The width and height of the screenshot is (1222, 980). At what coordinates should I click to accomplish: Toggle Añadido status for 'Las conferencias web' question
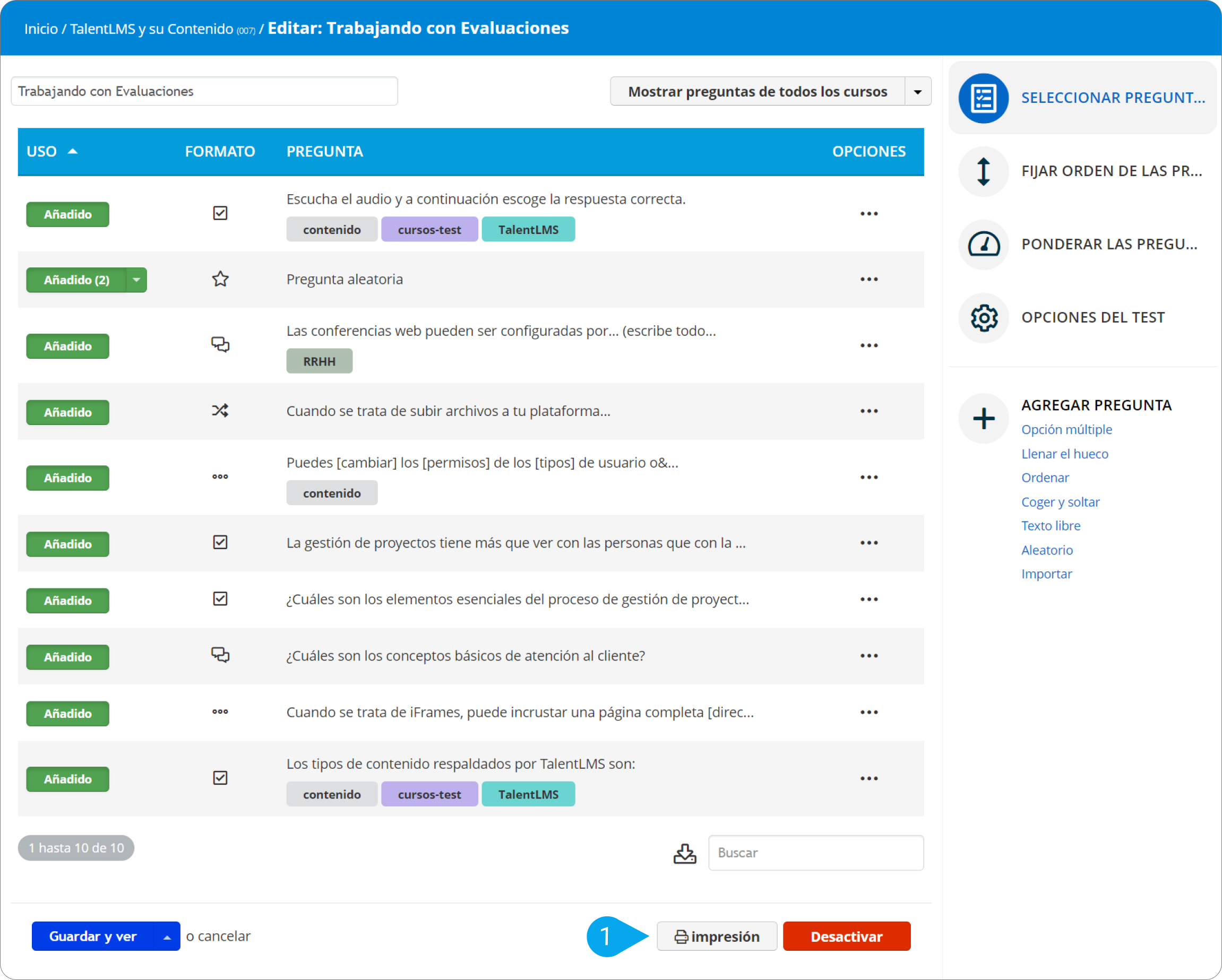coord(67,346)
